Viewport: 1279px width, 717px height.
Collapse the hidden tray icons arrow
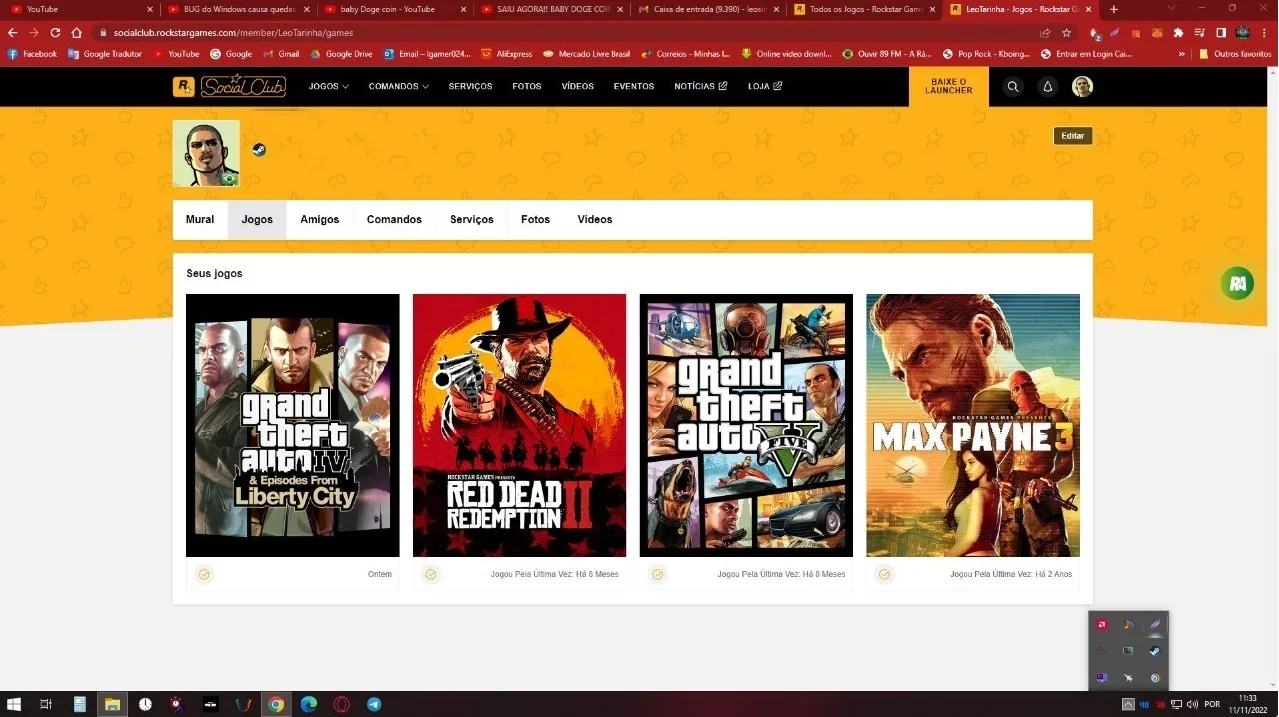pos(1128,704)
